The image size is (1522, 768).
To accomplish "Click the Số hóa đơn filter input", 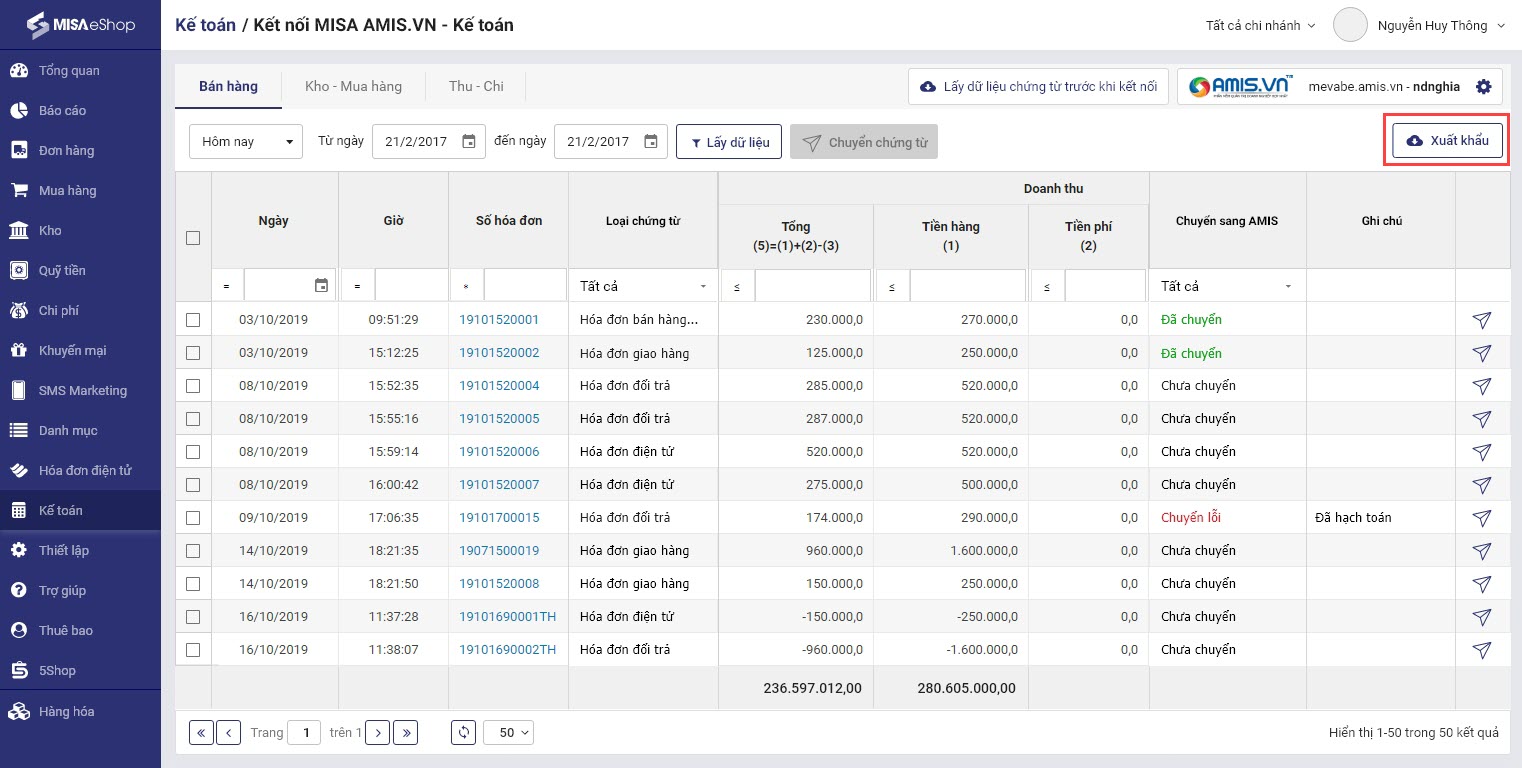I will click(525, 286).
